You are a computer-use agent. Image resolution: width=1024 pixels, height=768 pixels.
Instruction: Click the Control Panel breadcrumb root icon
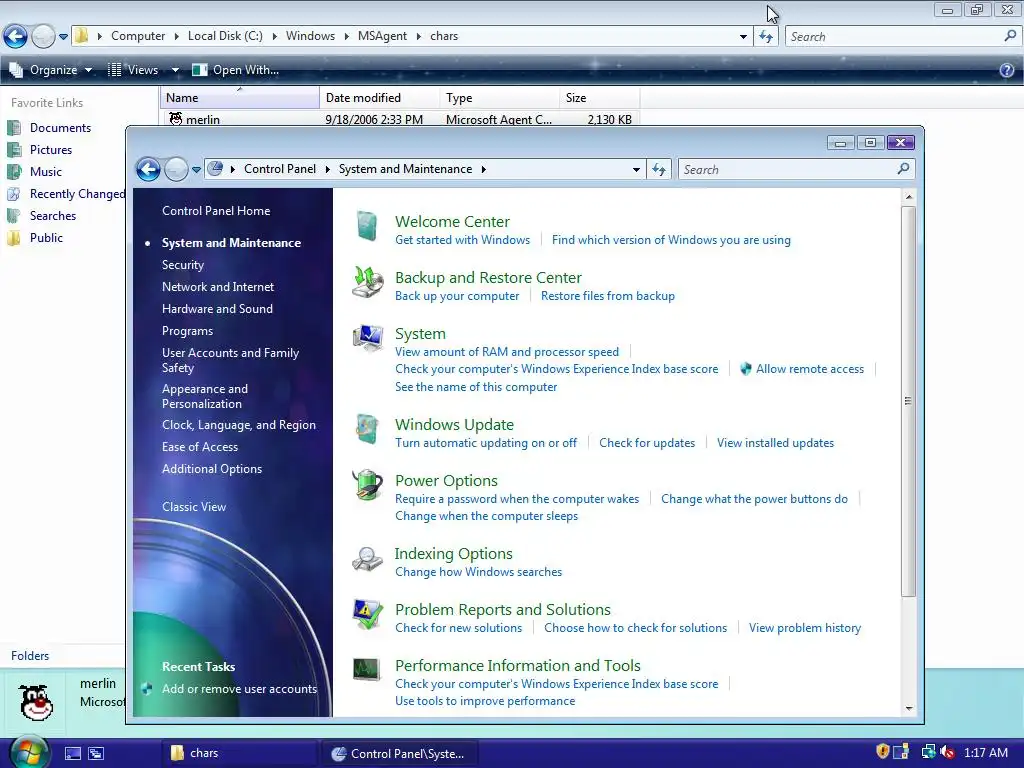click(x=215, y=169)
